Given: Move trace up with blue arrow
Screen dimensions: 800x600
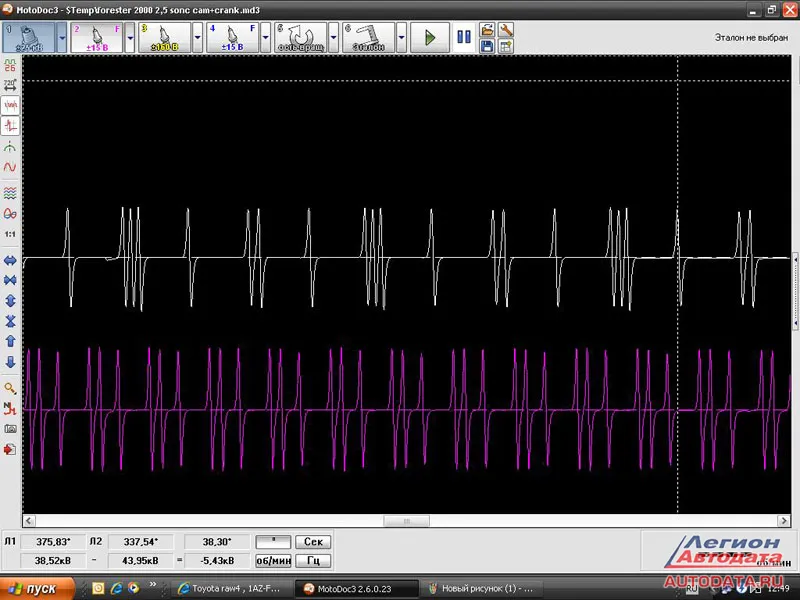Looking at the screenshot, I should [x=10, y=341].
